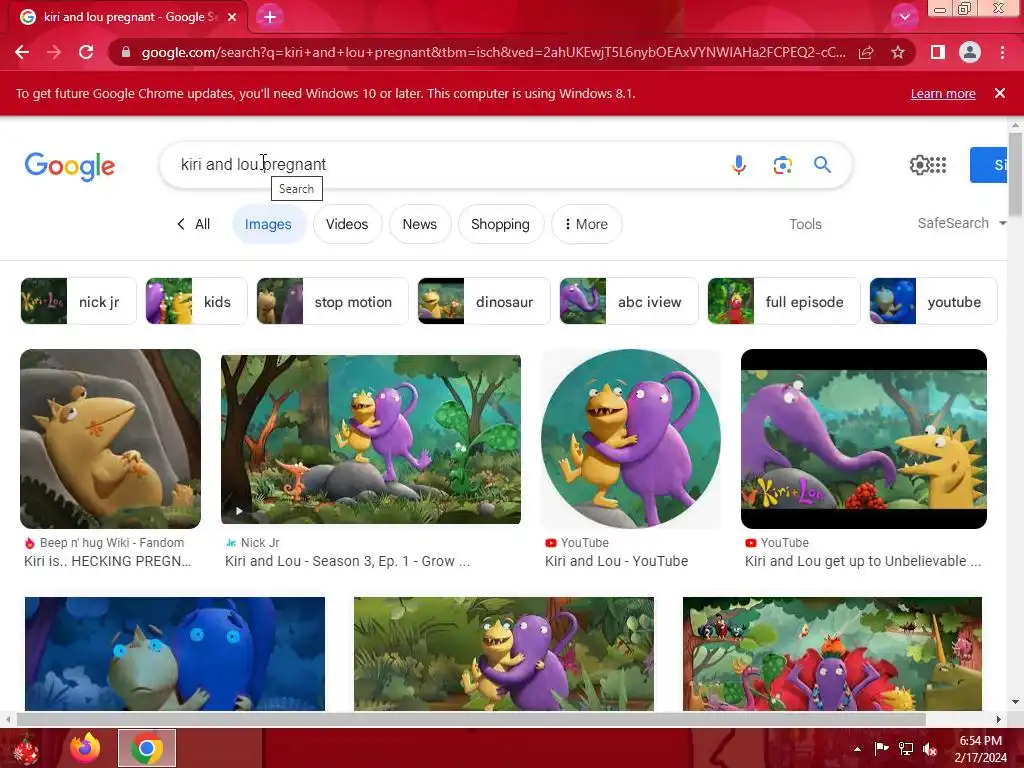This screenshot has height=768, width=1024.
Task: Click the scroll right arrow at bottom
Action: click(999, 719)
